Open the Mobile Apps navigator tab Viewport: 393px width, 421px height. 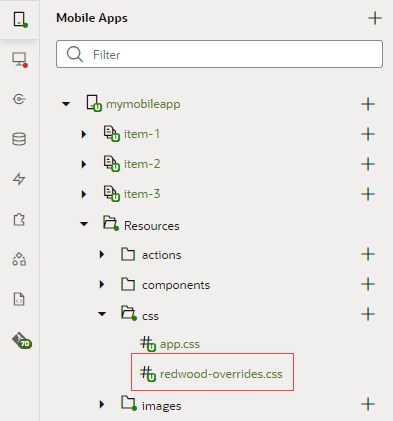(20, 20)
